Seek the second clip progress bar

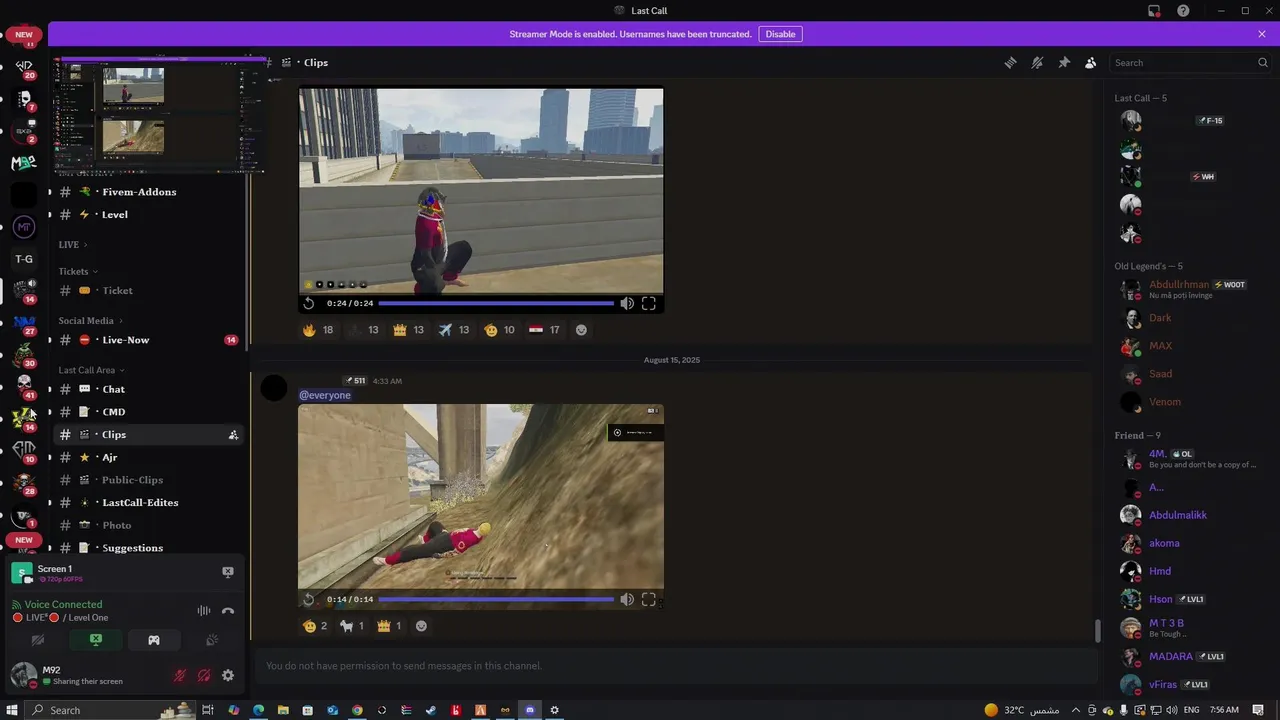pos(496,599)
